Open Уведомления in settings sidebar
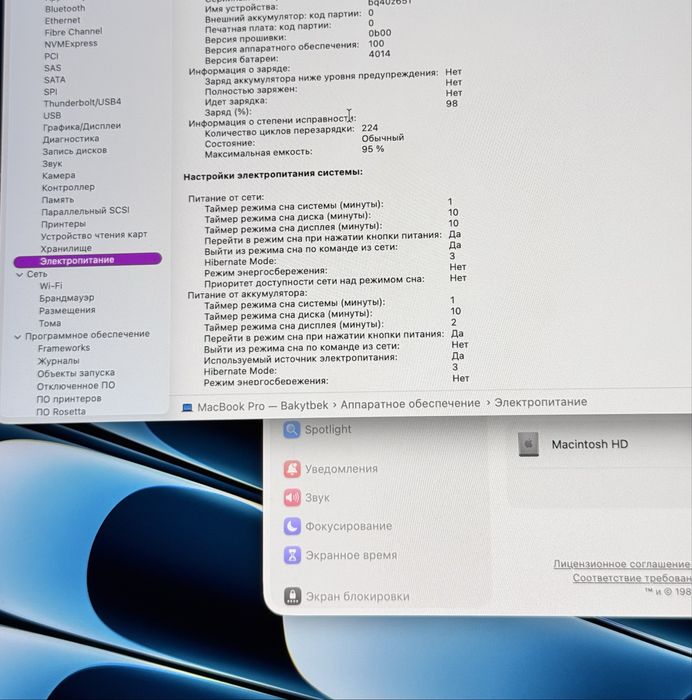692x700 pixels. [x=342, y=469]
